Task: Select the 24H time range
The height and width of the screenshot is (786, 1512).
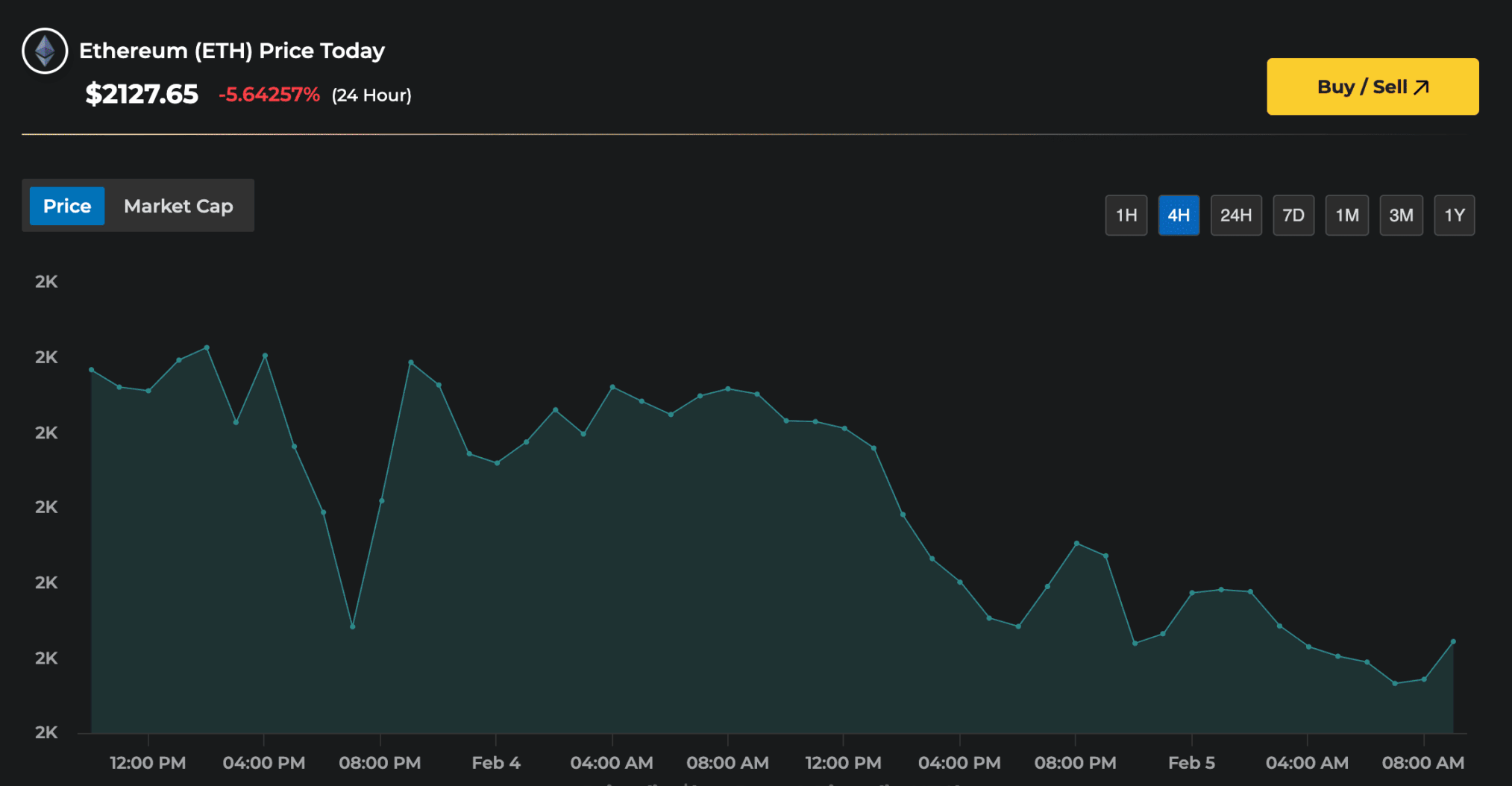Action: coord(1235,216)
